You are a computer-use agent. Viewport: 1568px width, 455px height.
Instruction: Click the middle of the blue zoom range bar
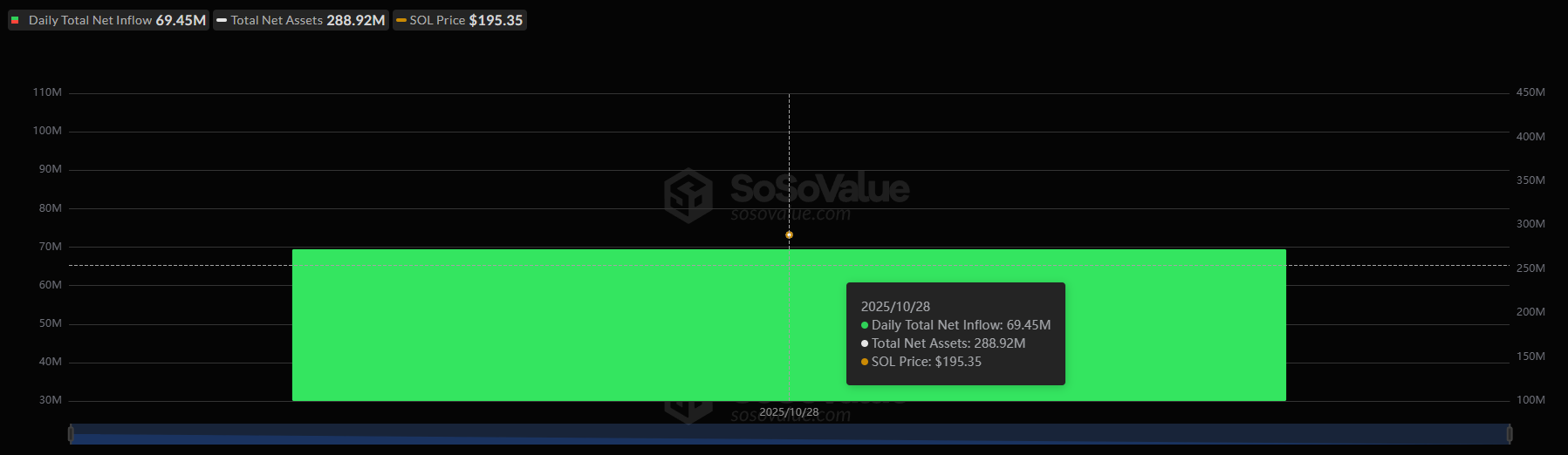click(x=790, y=433)
